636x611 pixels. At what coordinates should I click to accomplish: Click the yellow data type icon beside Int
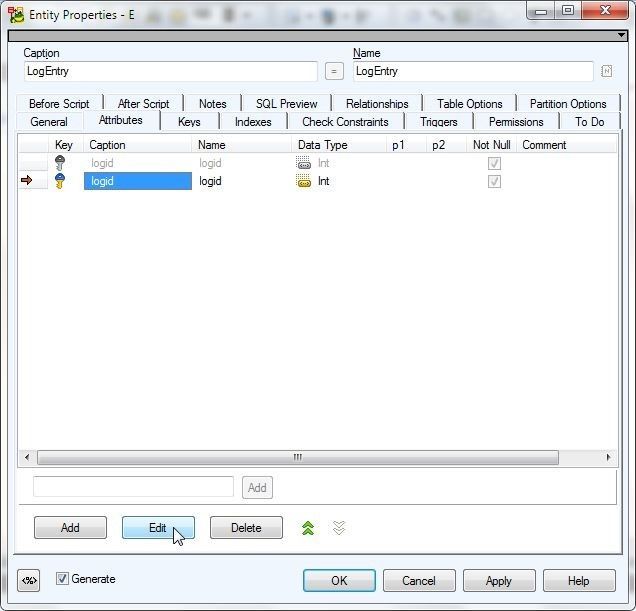(303, 181)
